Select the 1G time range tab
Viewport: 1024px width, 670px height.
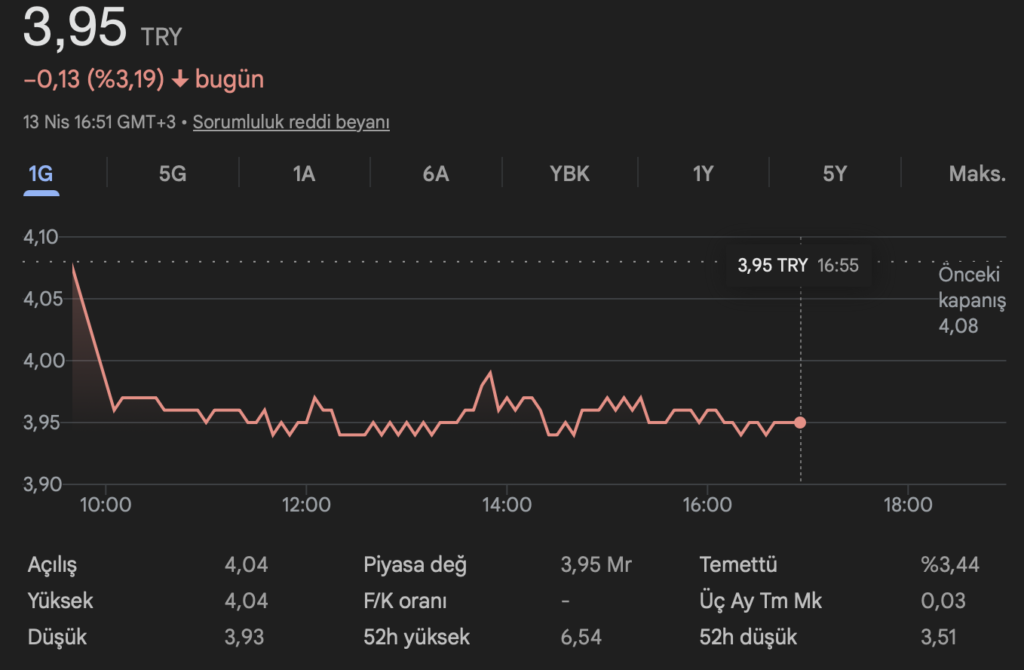pyautogui.click(x=40, y=173)
